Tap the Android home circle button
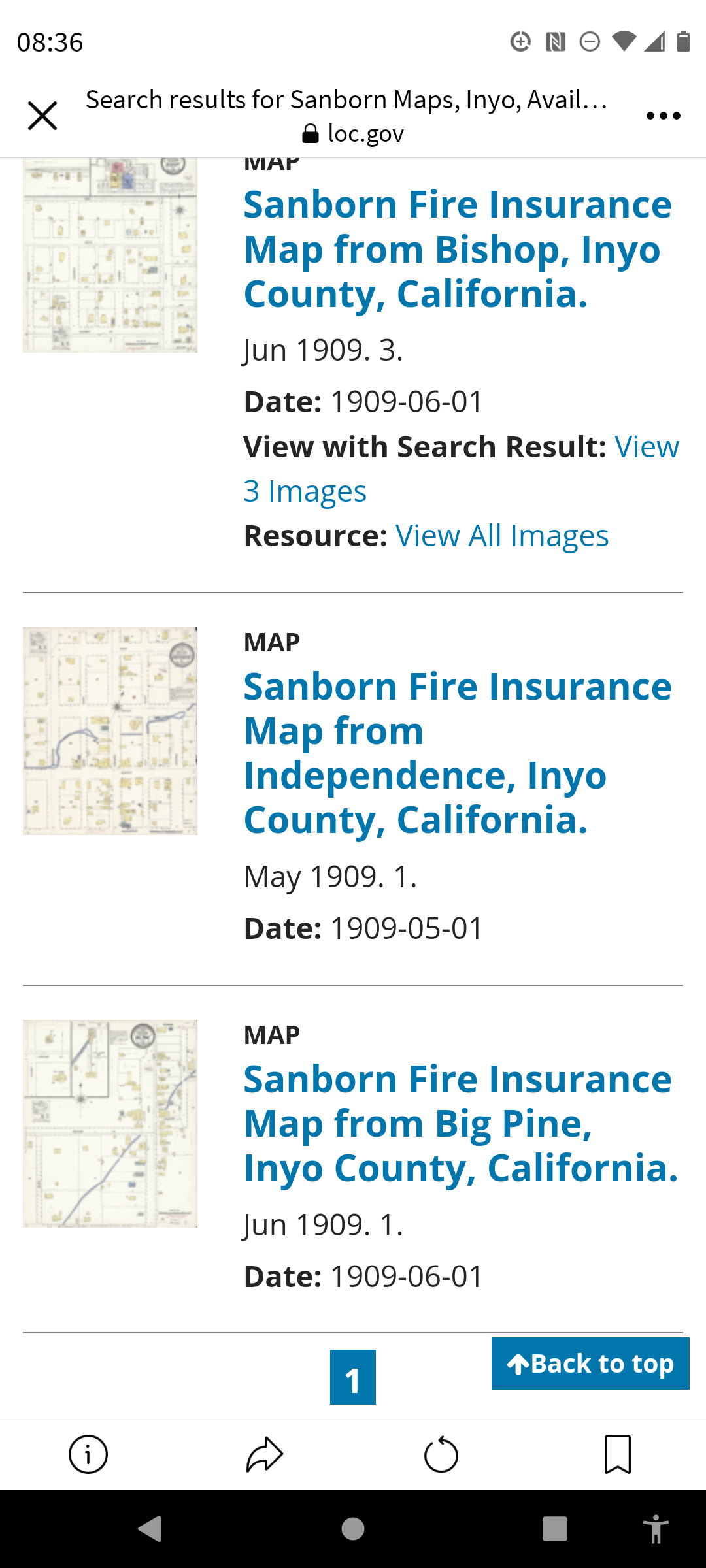The height and width of the screenshot is (1568, 706). pos(353,1529)
